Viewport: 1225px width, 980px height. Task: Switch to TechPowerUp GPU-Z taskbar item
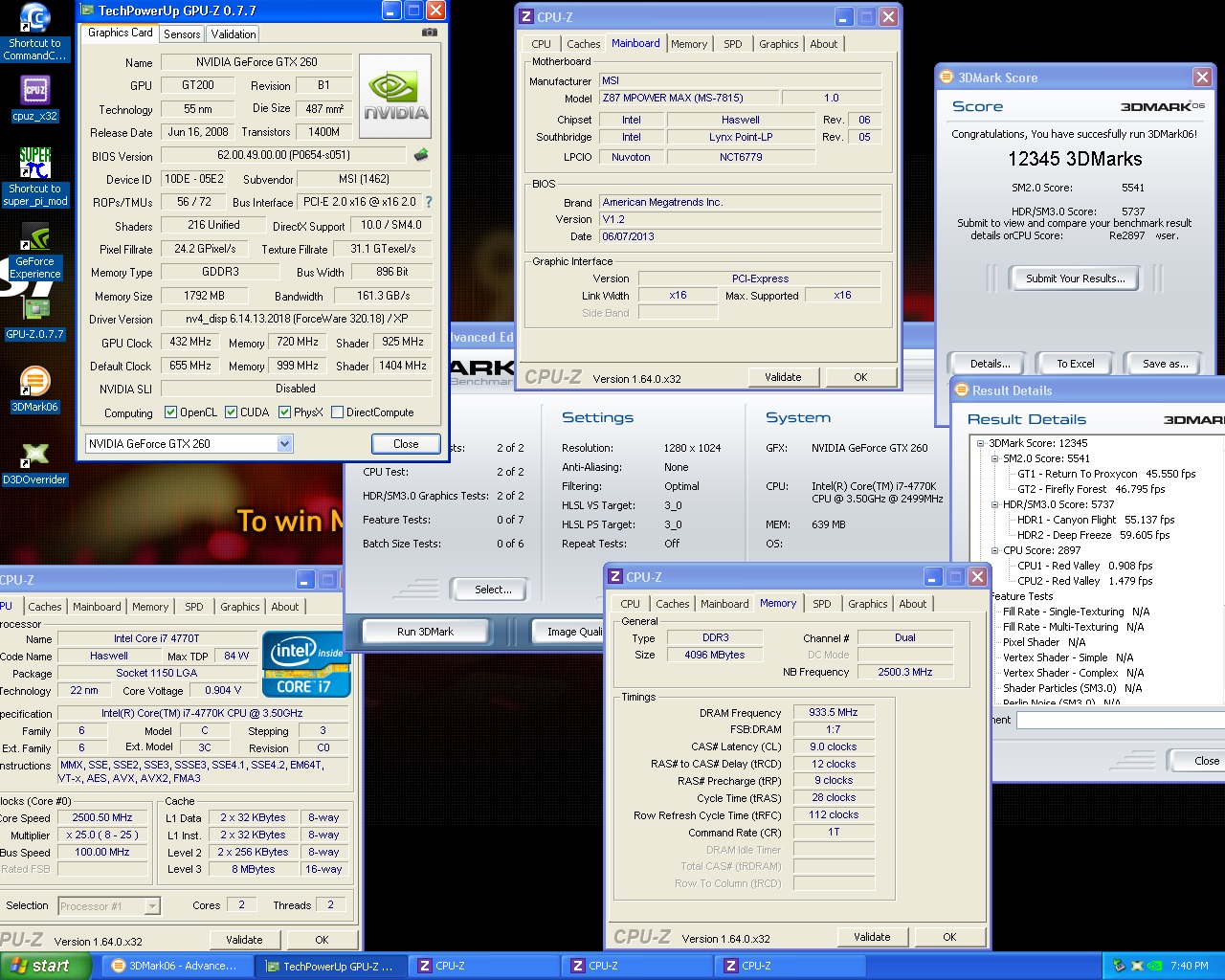pos(329,966)
